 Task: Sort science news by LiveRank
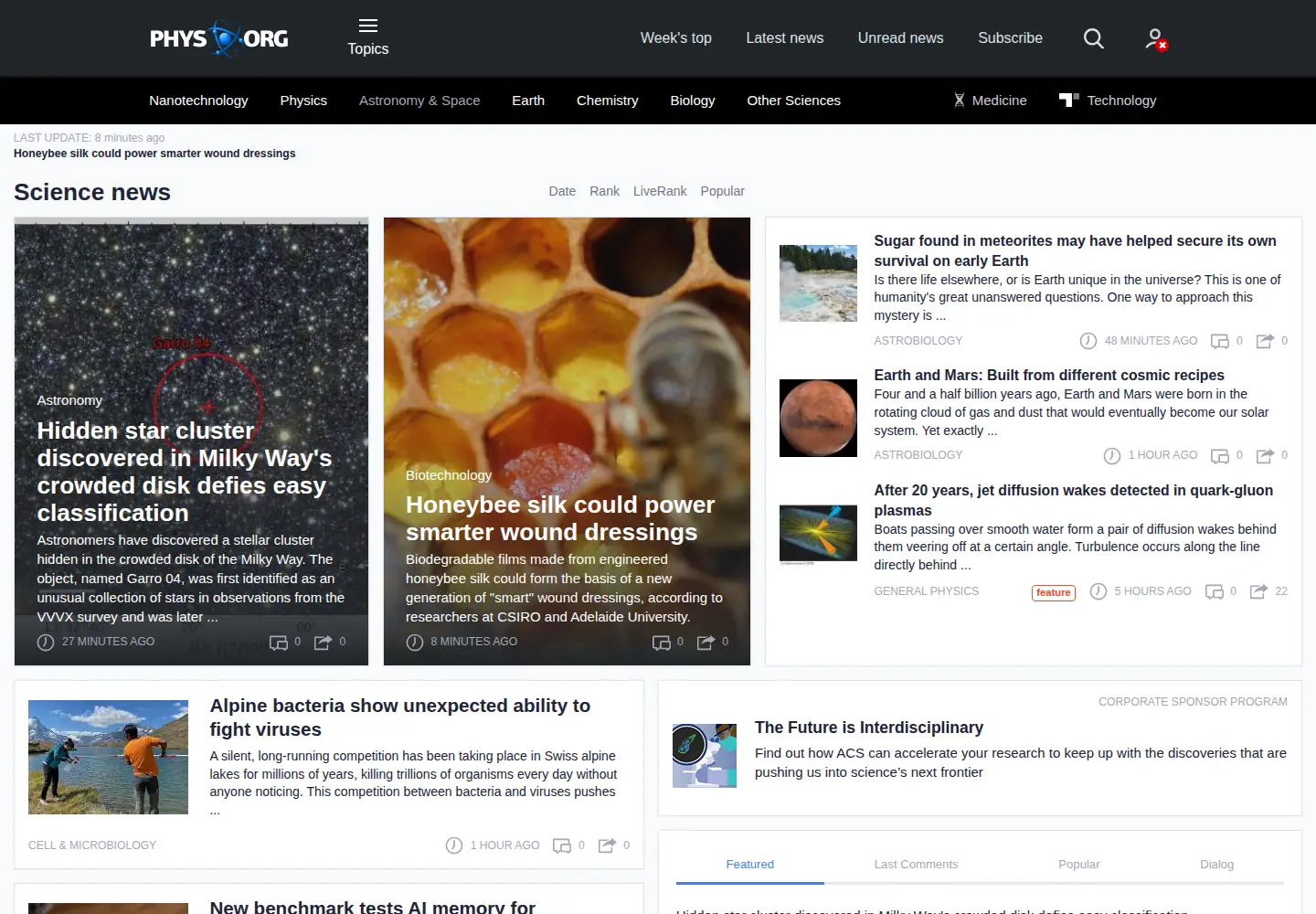point(660,191)
